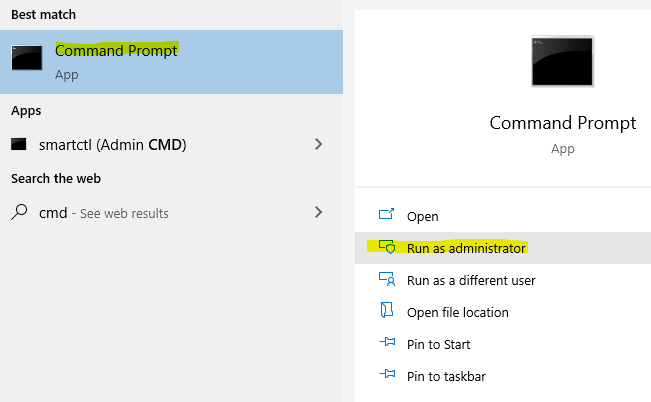Click the large Command Prompt icon in details pane
This screenshot has width=651, height=402.
click(562, 67)
